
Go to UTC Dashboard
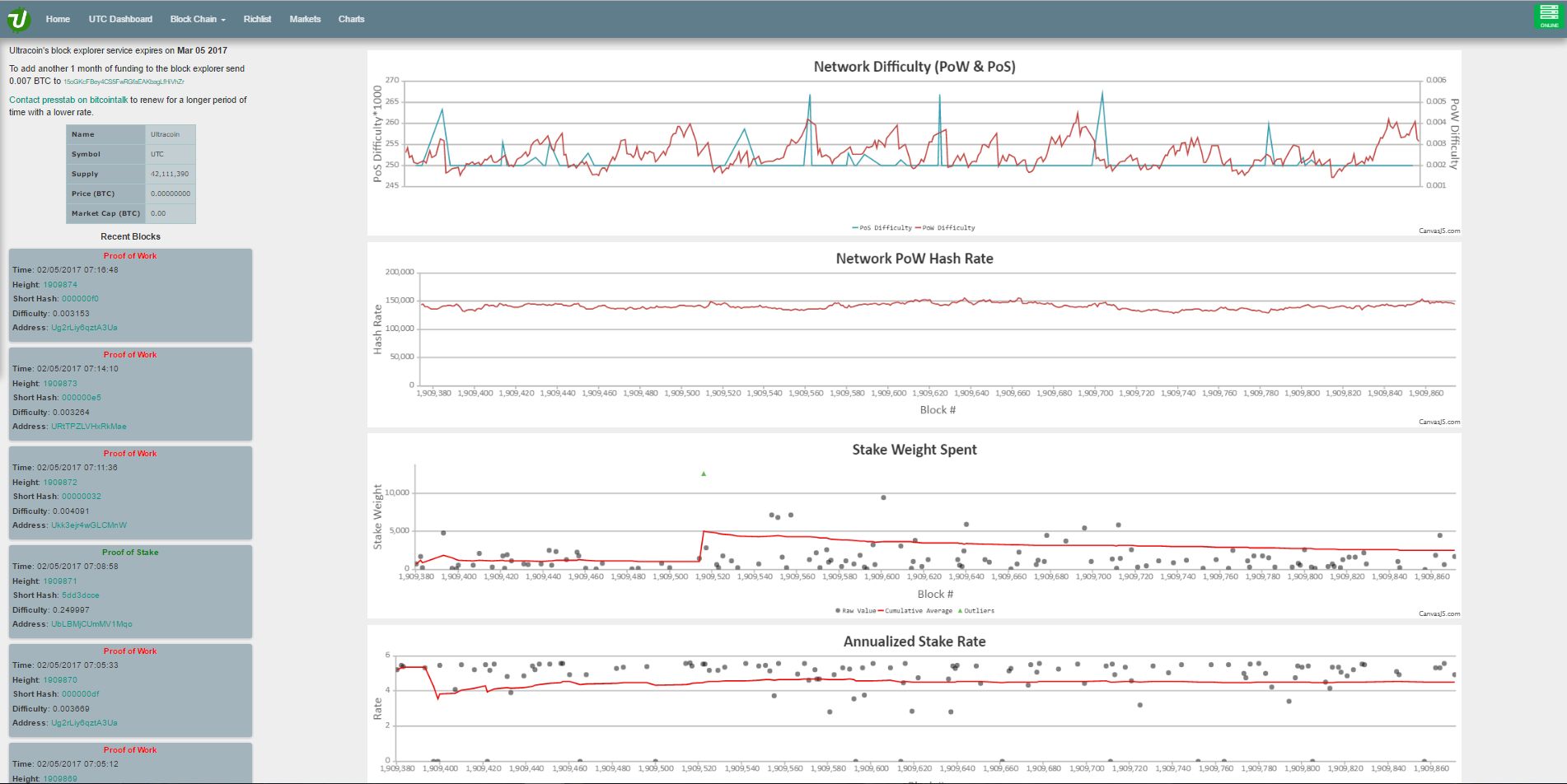[x=120, y=19]
